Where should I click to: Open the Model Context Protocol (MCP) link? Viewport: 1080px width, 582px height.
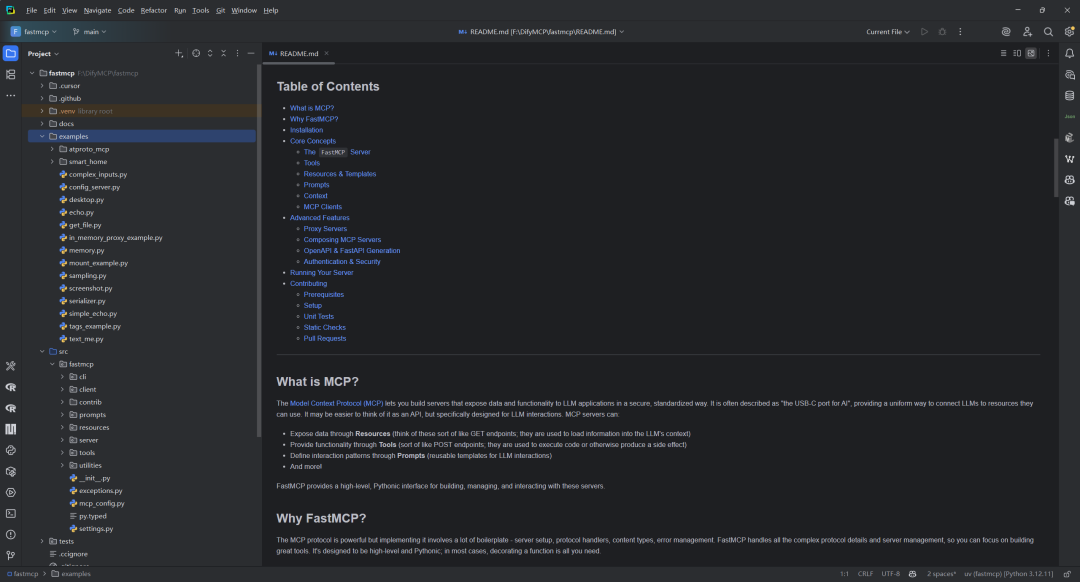click(x=336, y=404)
